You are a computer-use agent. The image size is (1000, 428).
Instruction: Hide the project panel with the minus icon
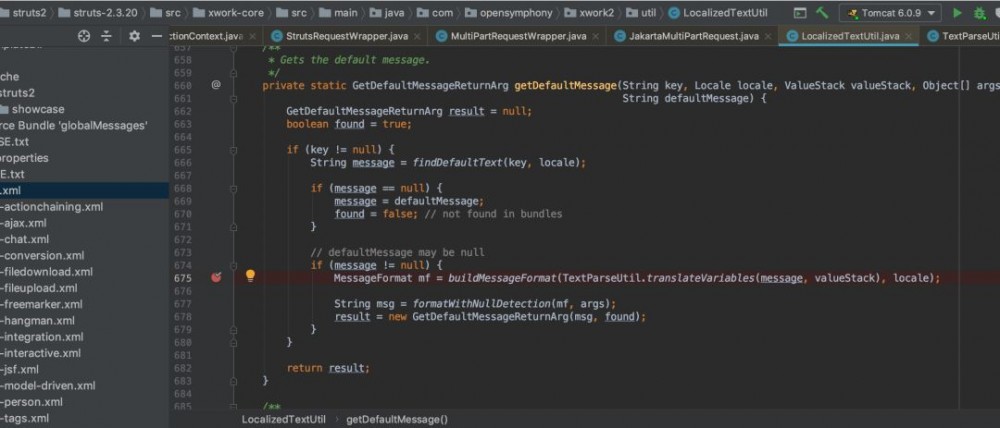click(157, 36)
